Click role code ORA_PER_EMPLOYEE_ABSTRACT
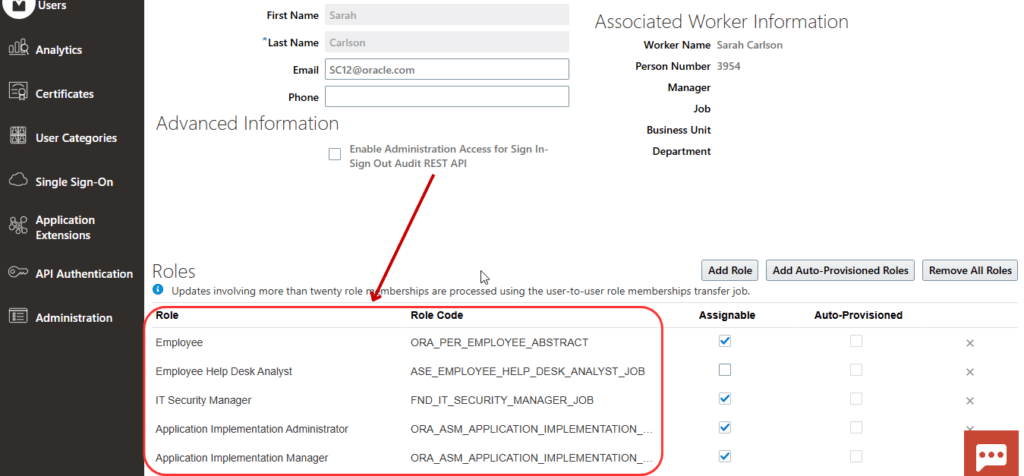The height and width of the screenshot is (476, 1024). coord(500,342)
